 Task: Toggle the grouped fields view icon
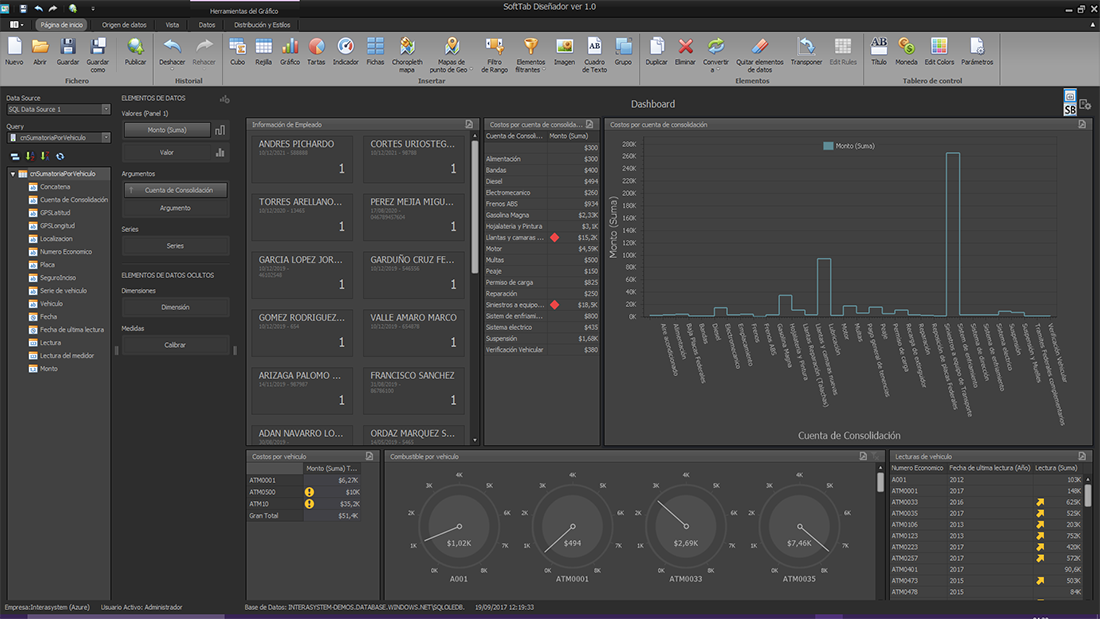pyautogui.click(x=15, y=157)
